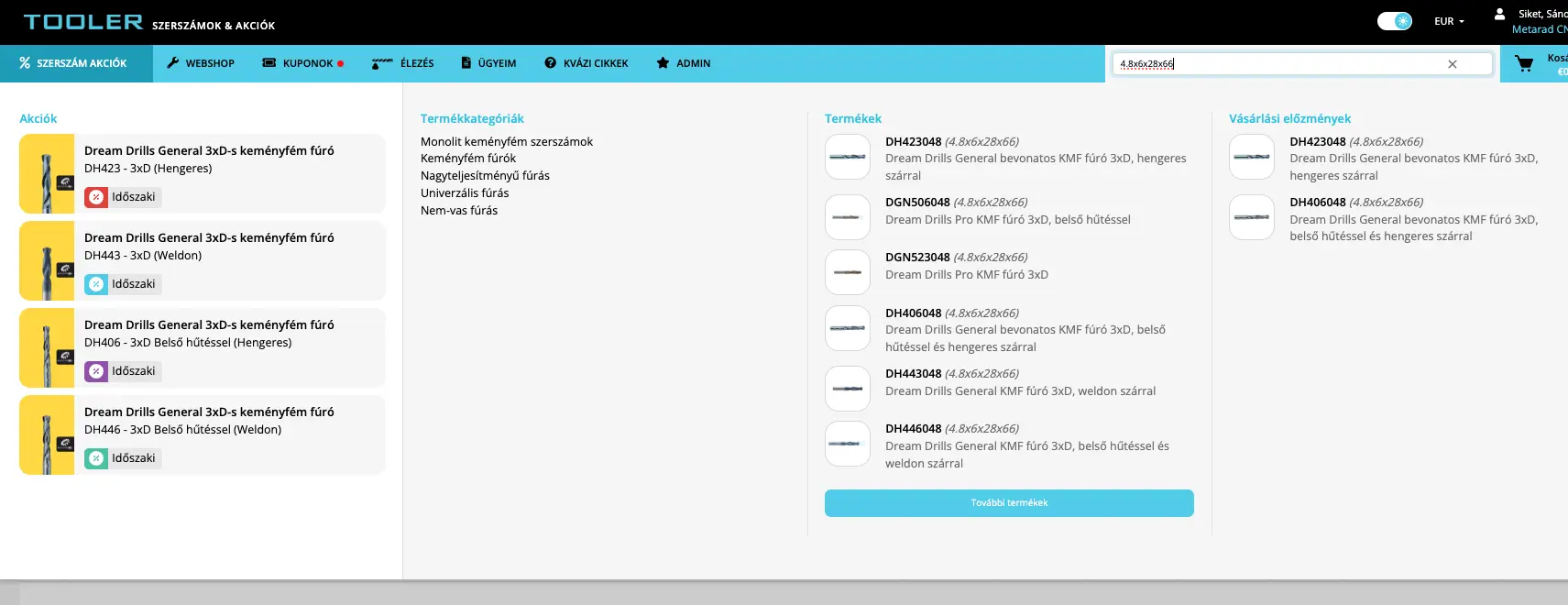Clear the search field with X
This screenshot has width=1568, height=605.
click(1452, 64)
